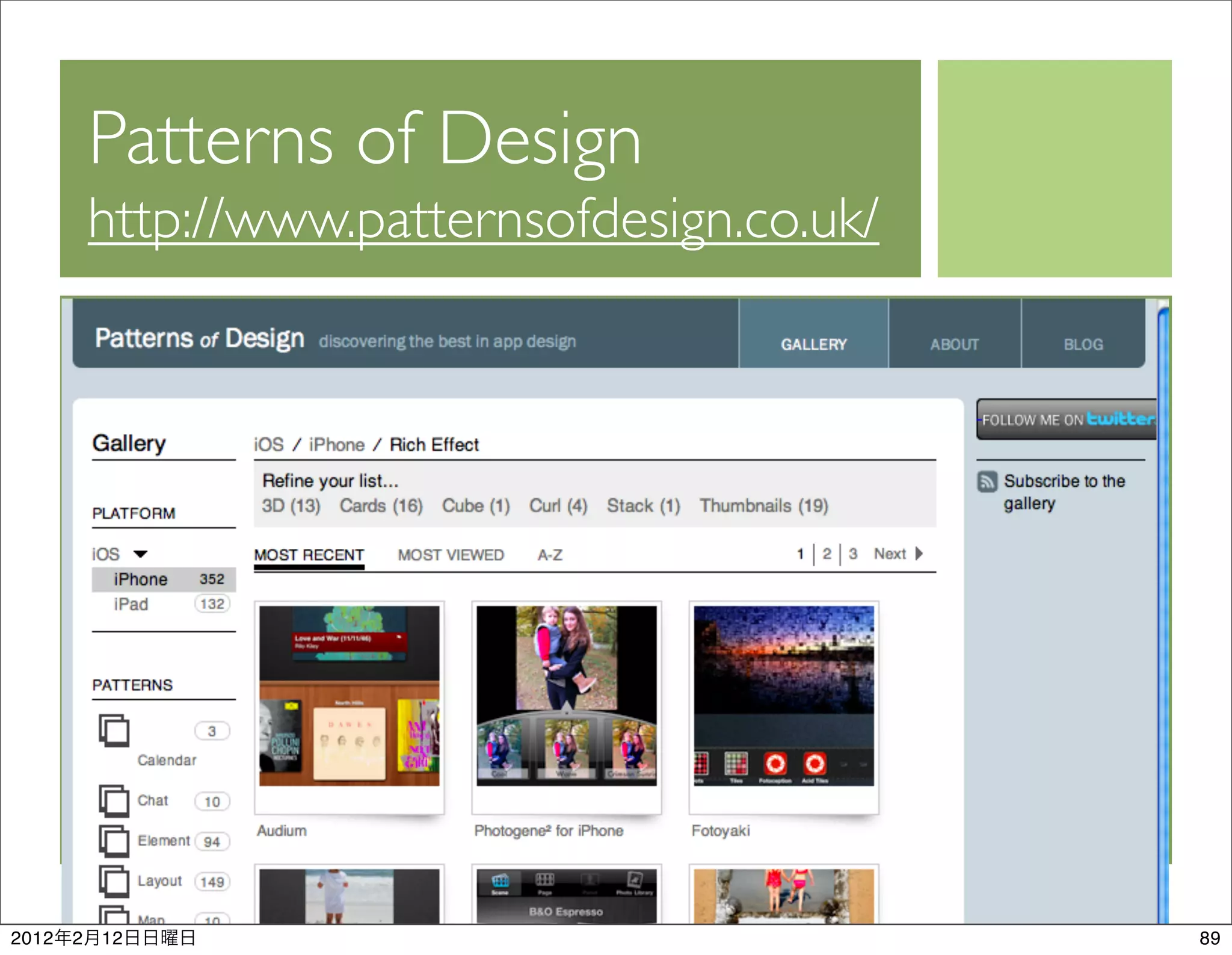The width and height of the screenshot is (1232, 955).
Task: Click the Element count badge 94
Action: 212,842
